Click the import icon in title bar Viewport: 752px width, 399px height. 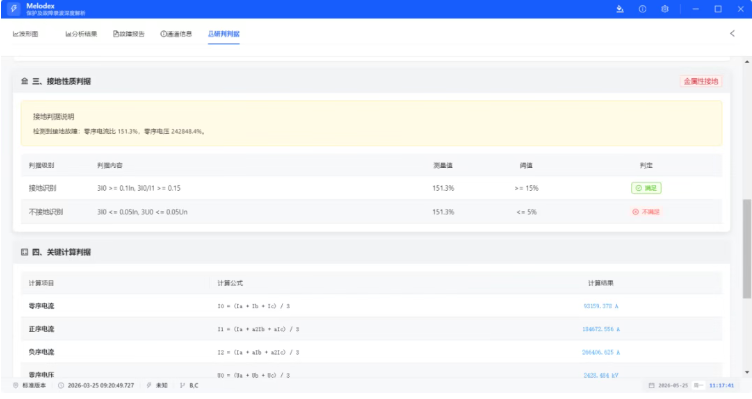click(620, 9)
